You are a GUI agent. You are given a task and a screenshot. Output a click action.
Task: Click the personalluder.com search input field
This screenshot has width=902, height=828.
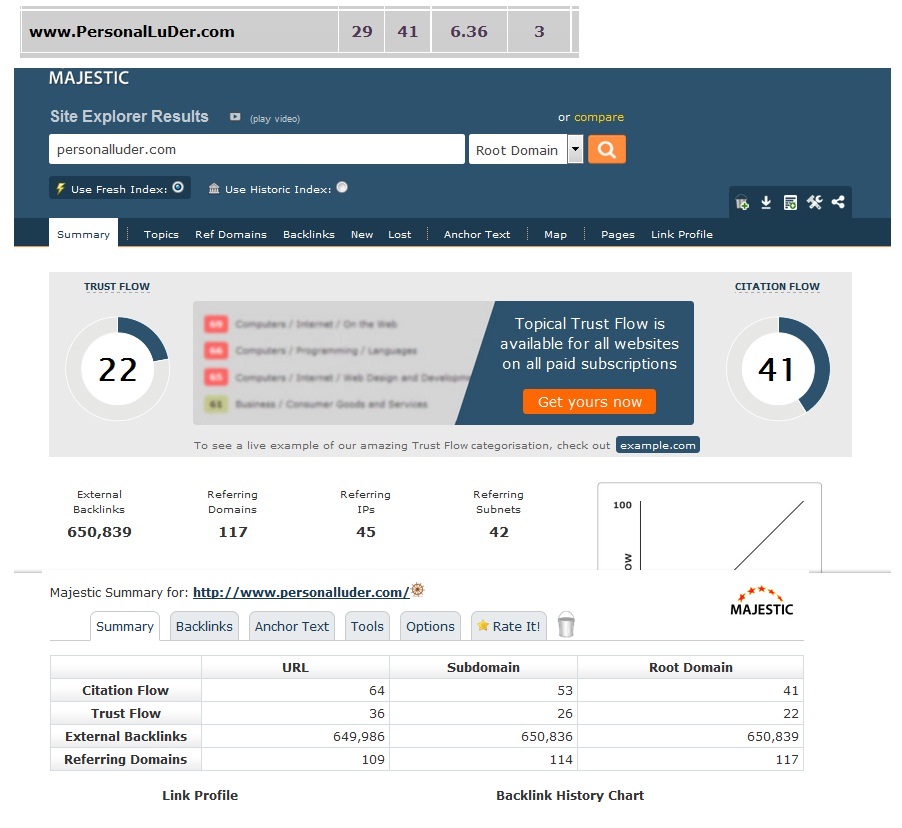coord(257,150)
